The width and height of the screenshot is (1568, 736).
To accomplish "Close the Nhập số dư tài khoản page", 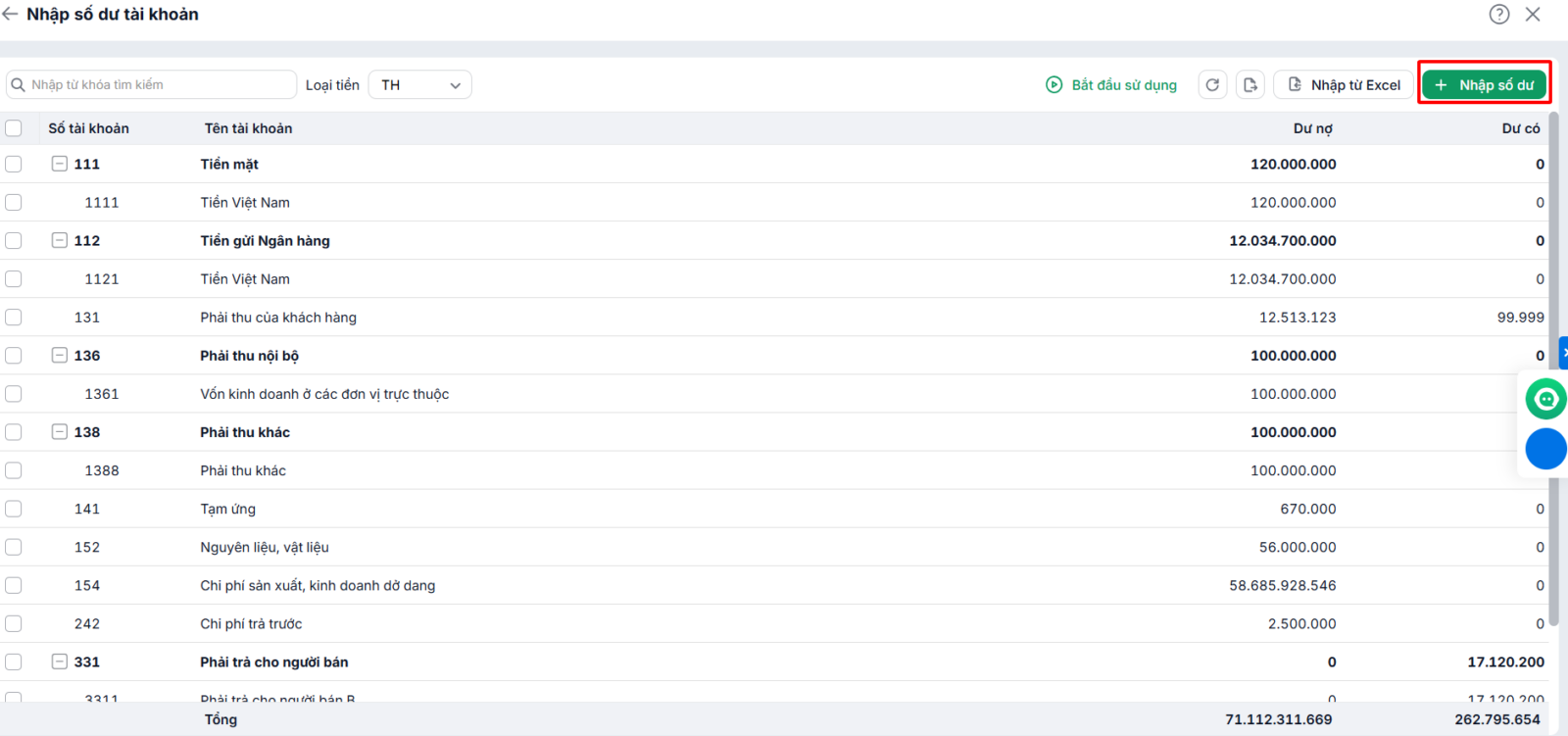I will pyautogui.click(x=1533, y=14).
